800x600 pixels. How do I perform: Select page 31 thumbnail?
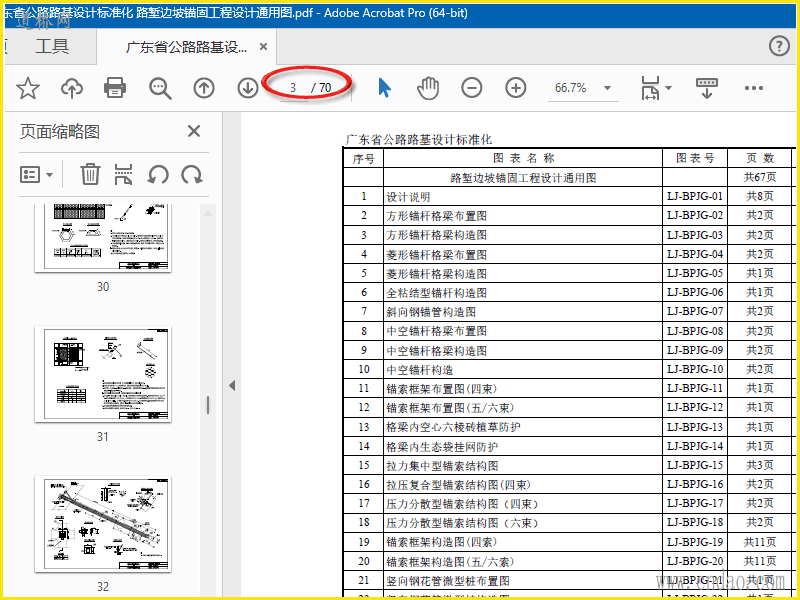[x=103, y=374]
